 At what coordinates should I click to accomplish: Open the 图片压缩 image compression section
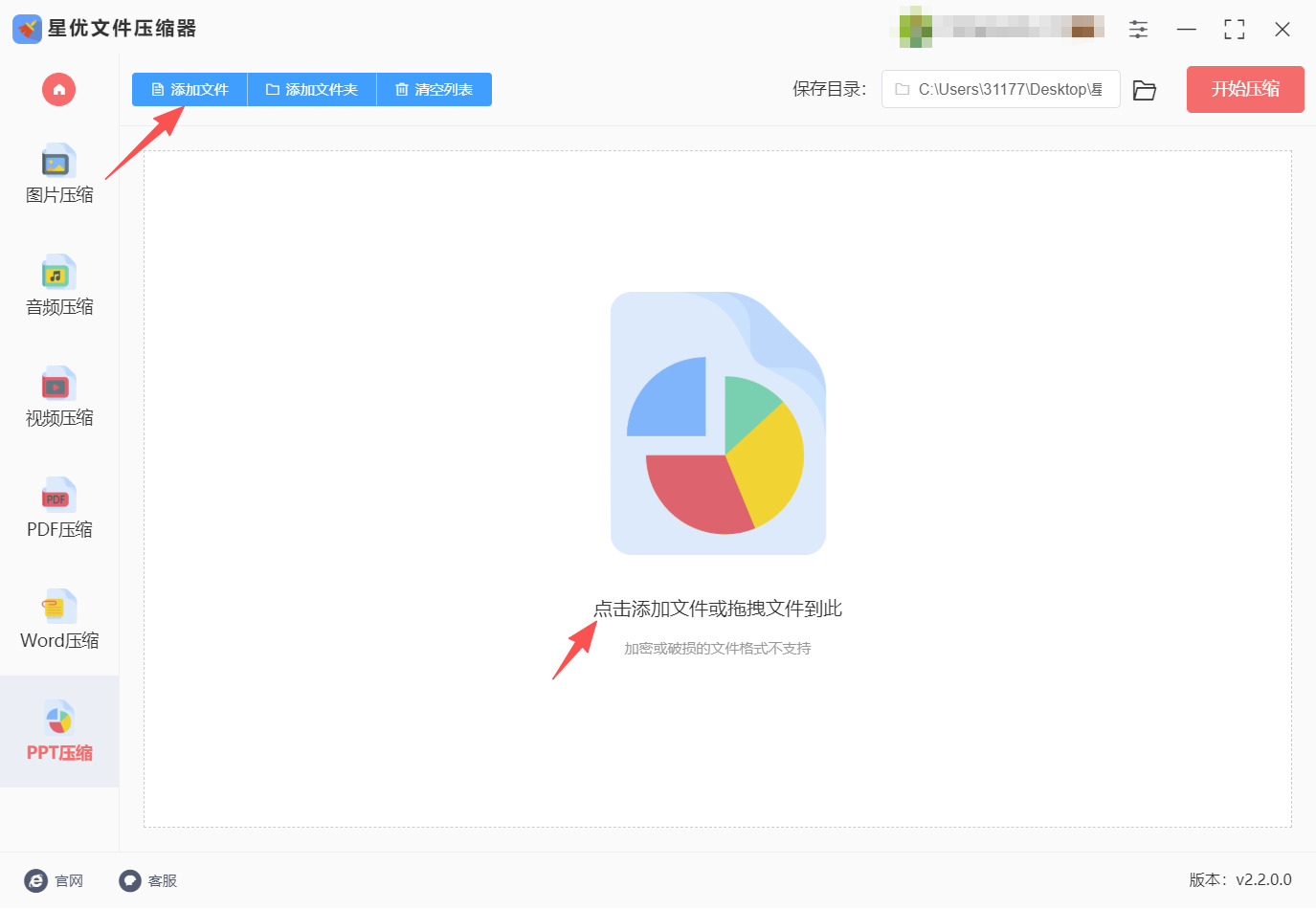click(59, 174)
